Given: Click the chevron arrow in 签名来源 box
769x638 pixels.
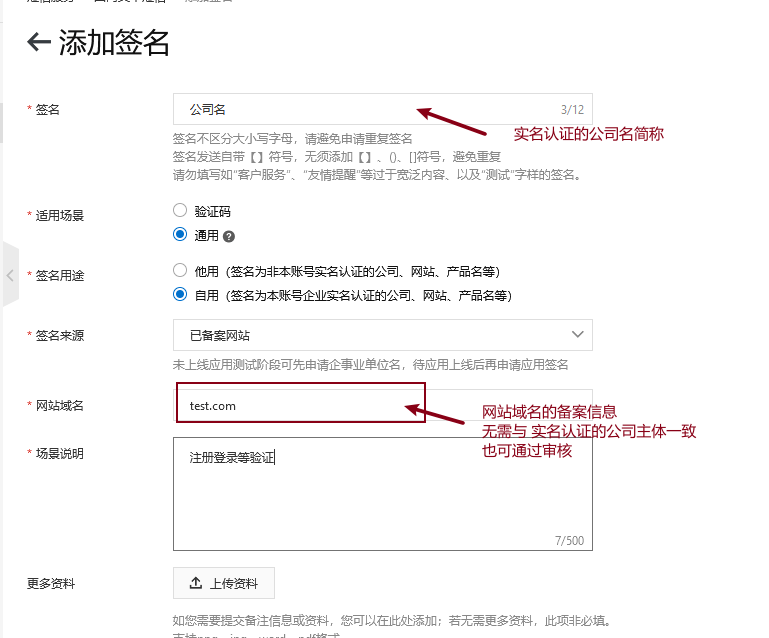Looking at the screenshot, I should point(577,334).
